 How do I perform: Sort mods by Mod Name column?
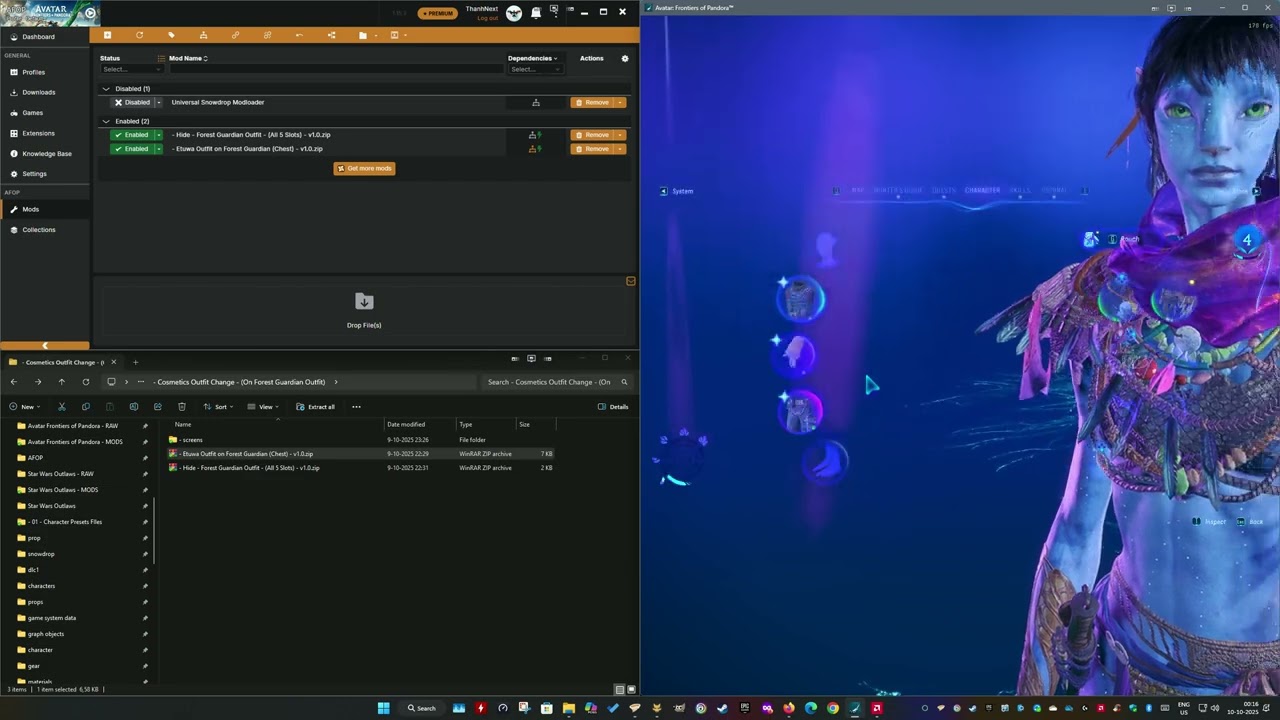click(x=188, y=58)
